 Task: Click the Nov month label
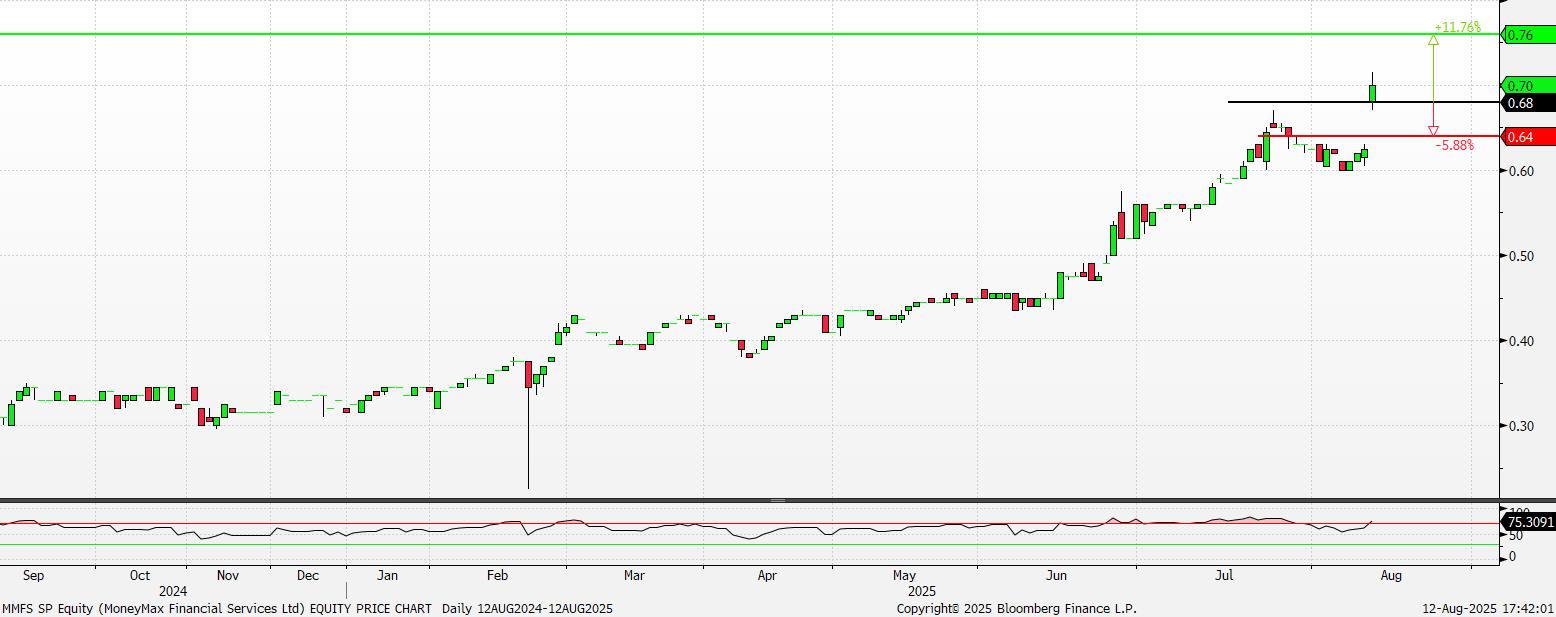pos(227,576)
